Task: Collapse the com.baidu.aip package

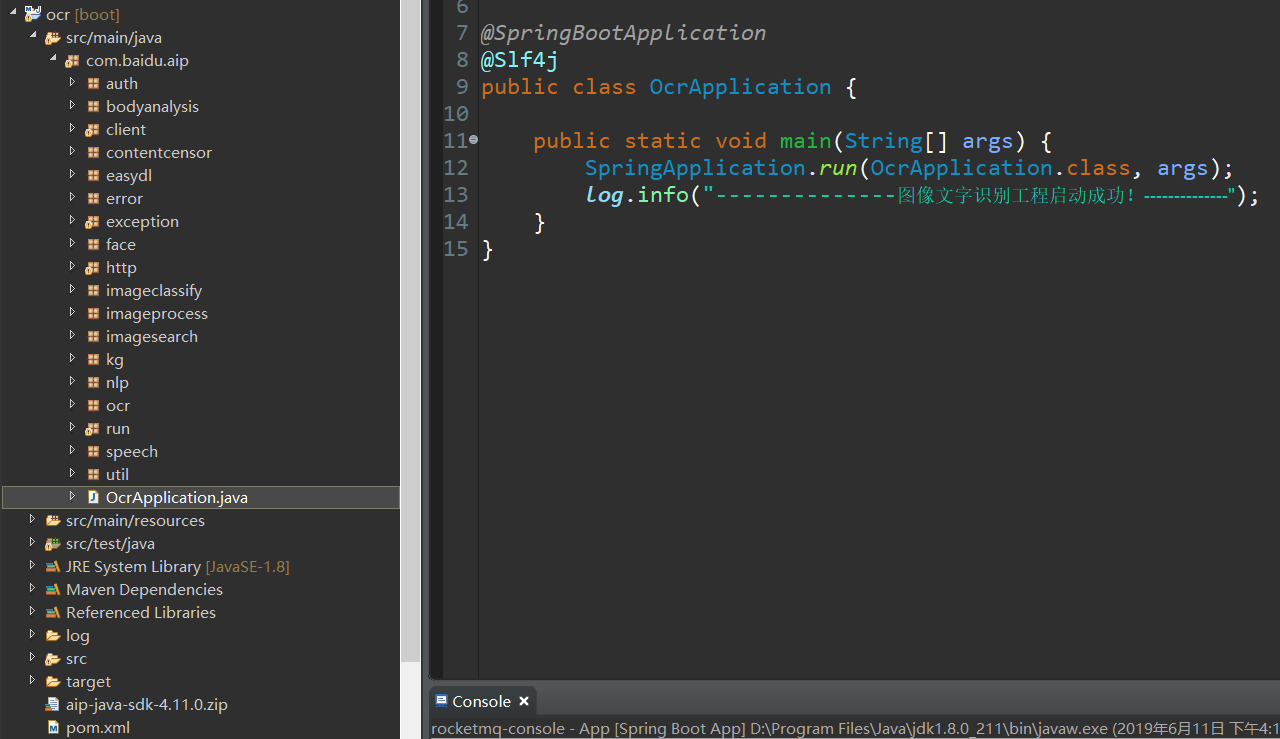Action: click(x=53, y=59)
